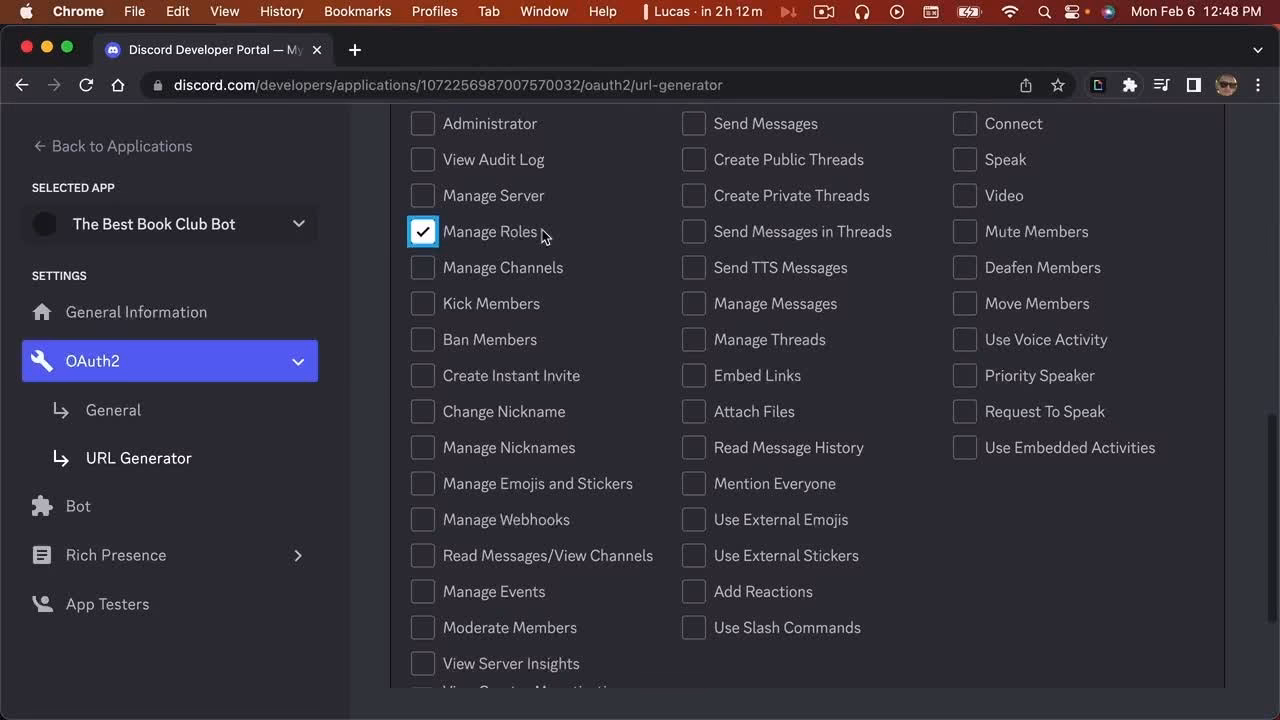Image resolution: width=1280 pixels, height=720 pixels.
Task: Click the share icon in the address bar
Action: click(1026, 85)
